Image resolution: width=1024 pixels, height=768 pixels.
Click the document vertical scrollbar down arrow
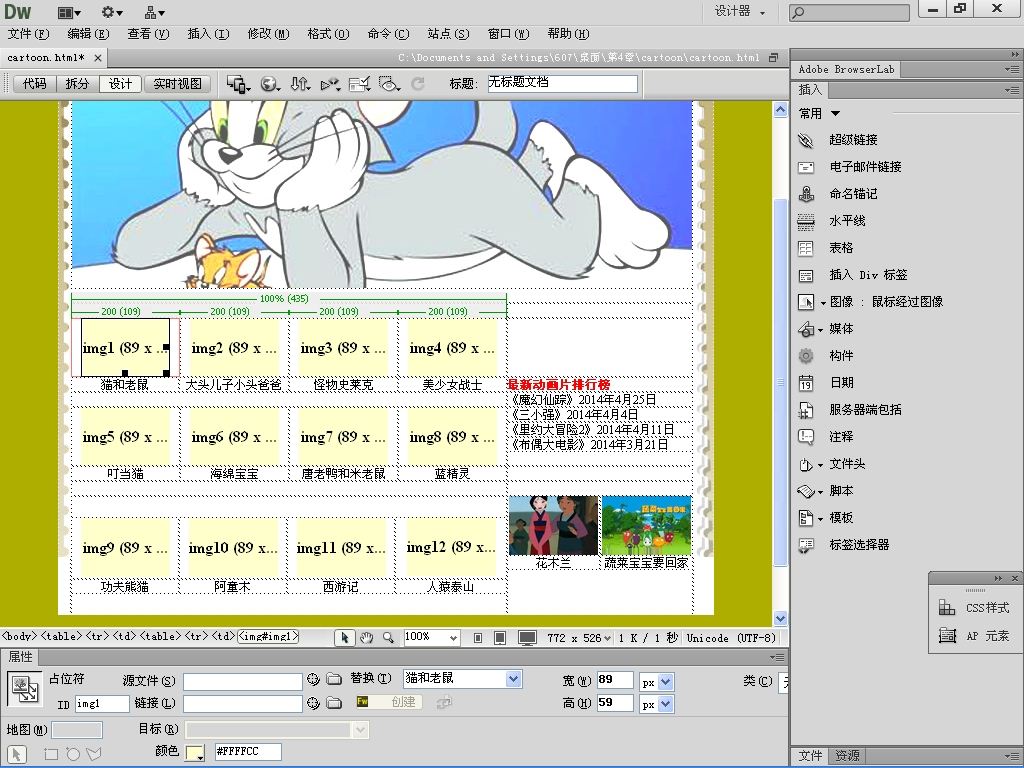(x=780, y=618)
